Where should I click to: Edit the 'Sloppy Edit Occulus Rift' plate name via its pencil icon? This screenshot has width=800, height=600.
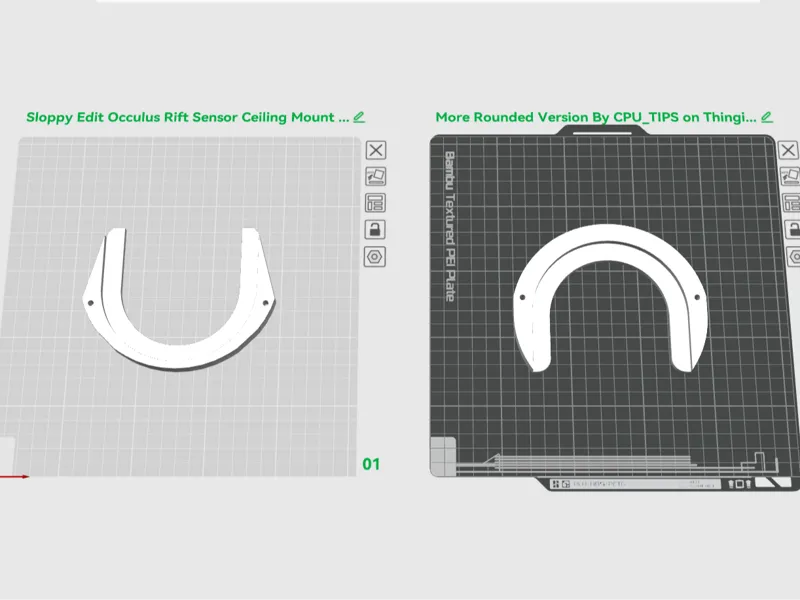(359, 117)
